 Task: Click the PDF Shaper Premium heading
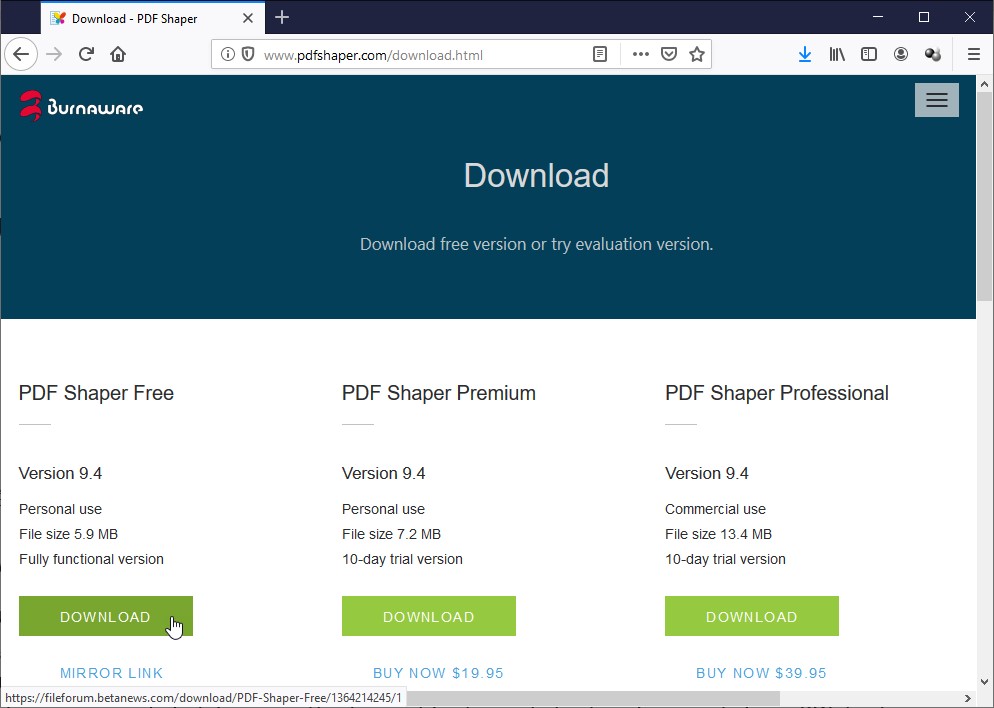pyautogui.click(x=439, y=393)
